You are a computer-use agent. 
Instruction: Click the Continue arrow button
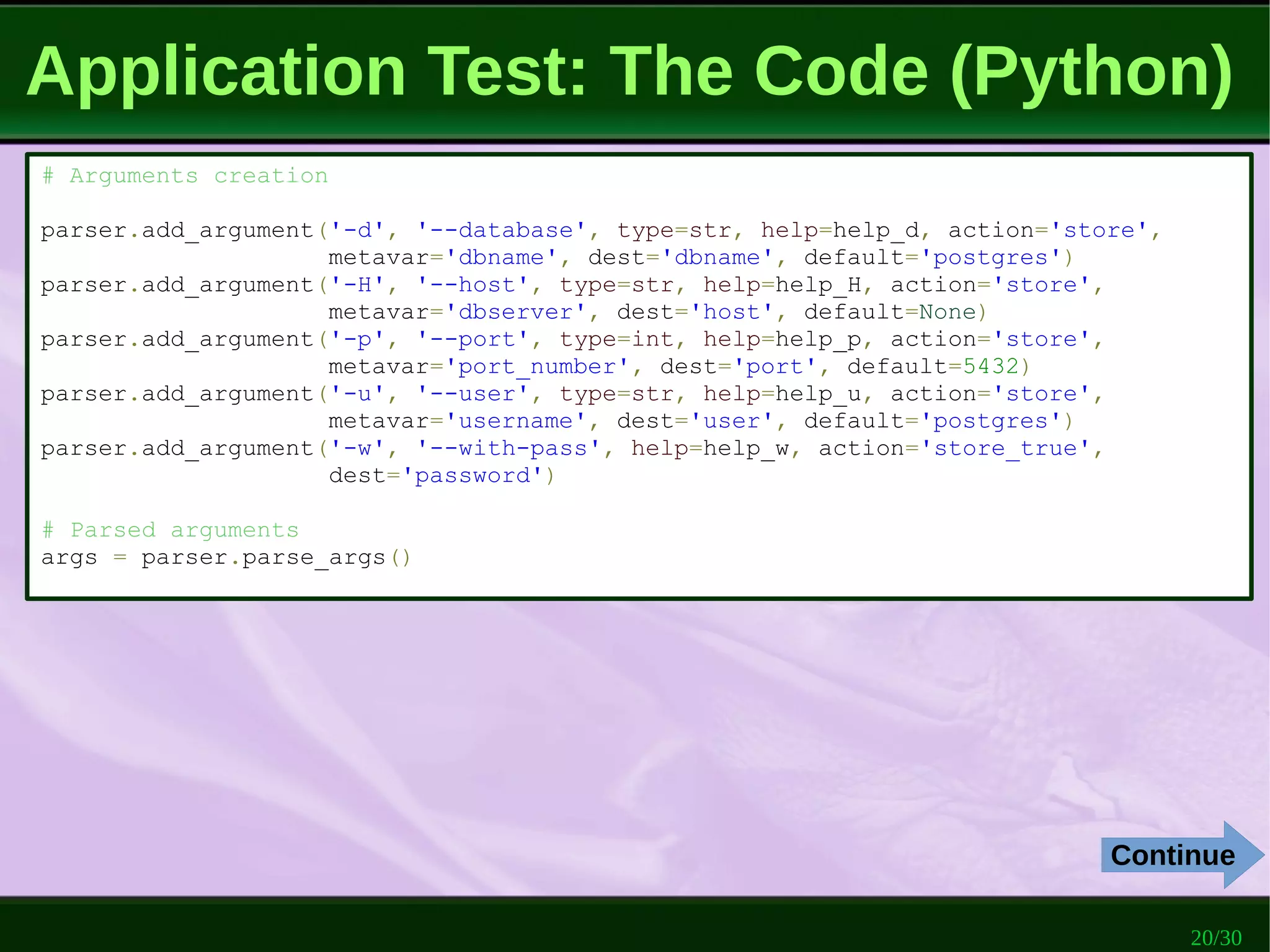[1182, 855]
